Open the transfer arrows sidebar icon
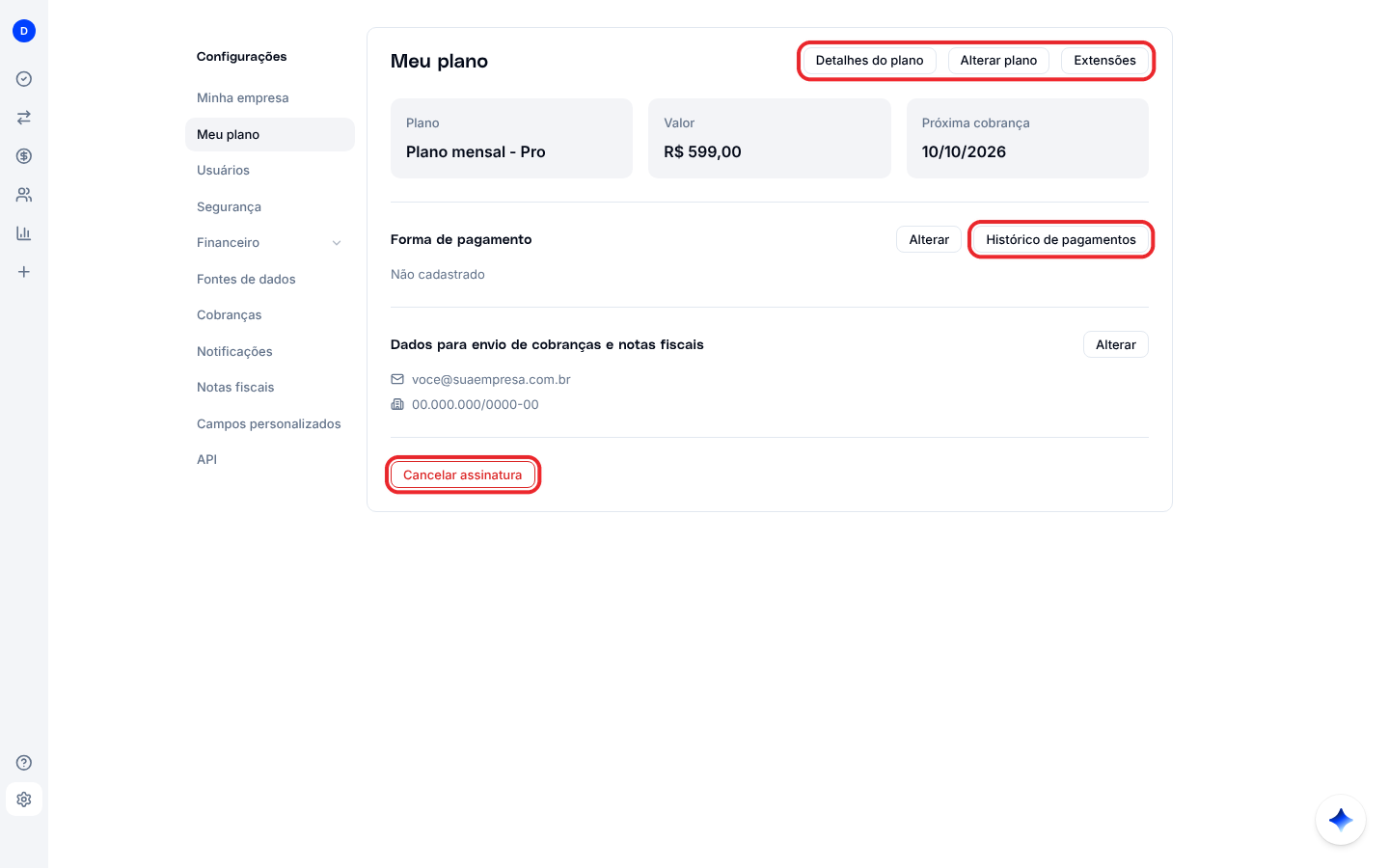This screenshot has width=1389, height=868. click(x=24, y=118)
